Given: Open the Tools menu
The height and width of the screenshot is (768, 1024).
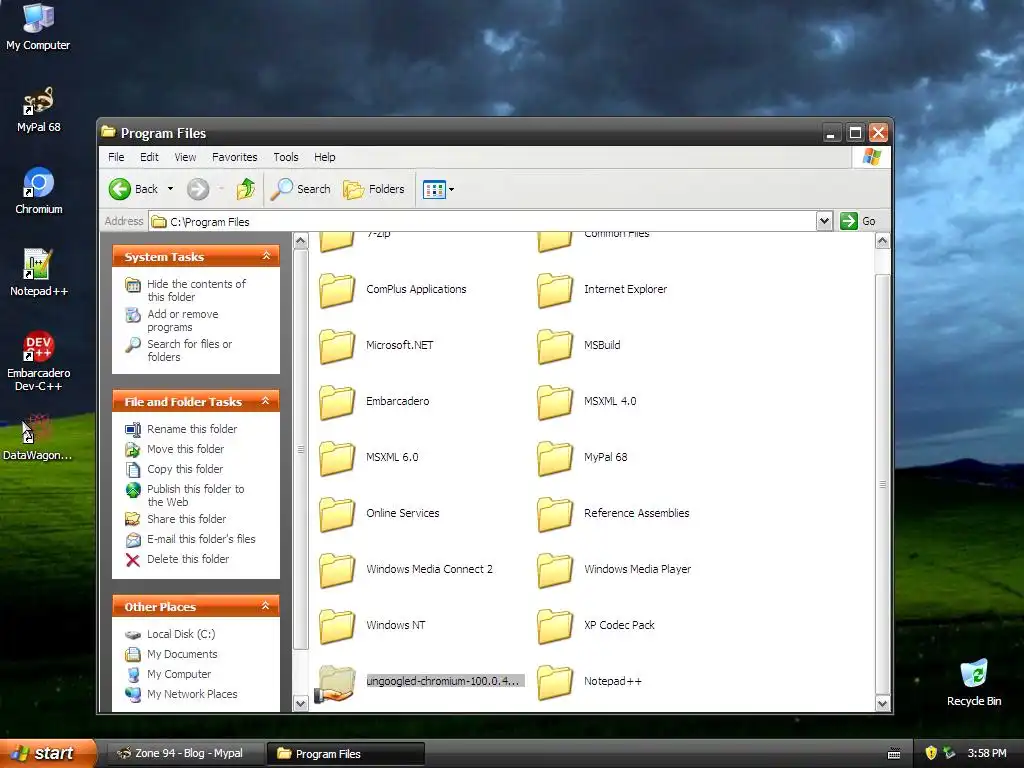Looking at the screenshot, I should point(285,157).
